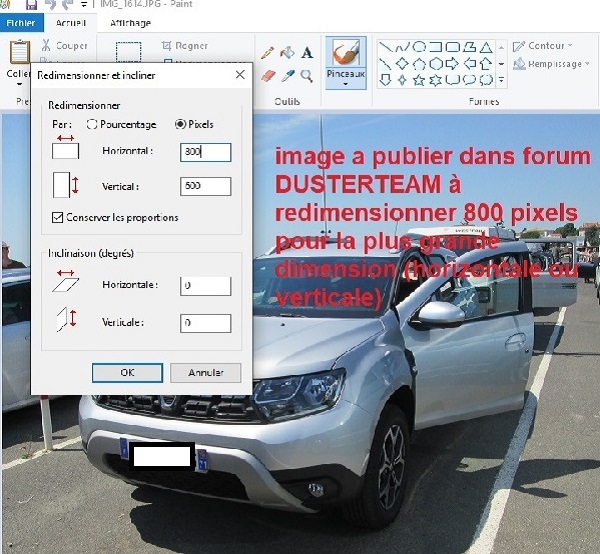The image size is (600, 554).
Task: Select the polygon shape
Action: click(470, 47)
